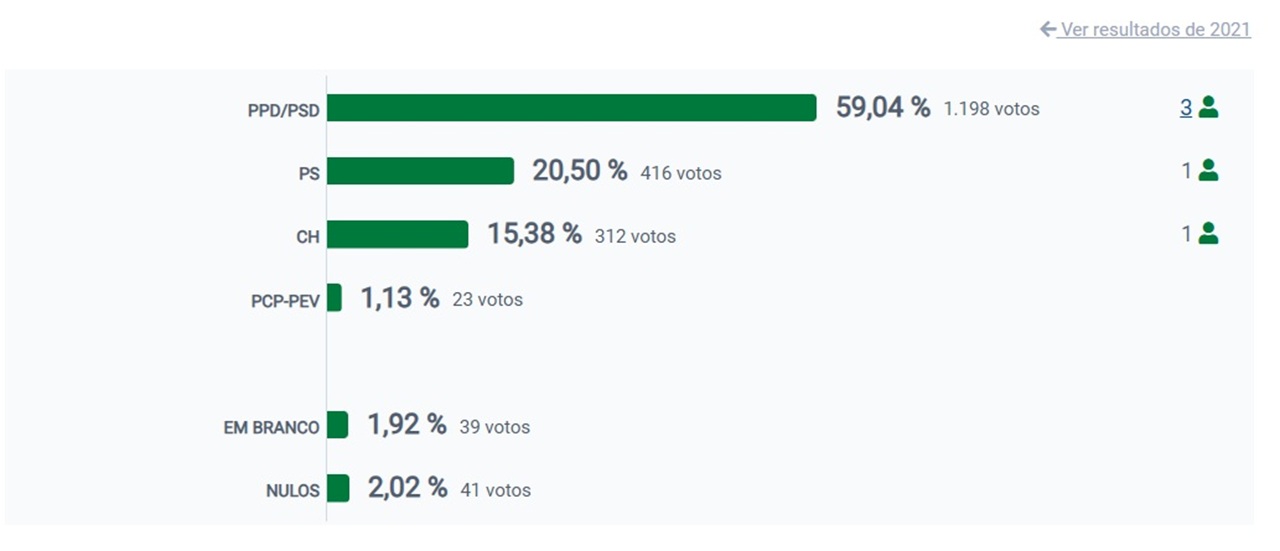Click the PPD/PSD green result bar
Screen dimensions: 1280x551
tap(571, 108)
